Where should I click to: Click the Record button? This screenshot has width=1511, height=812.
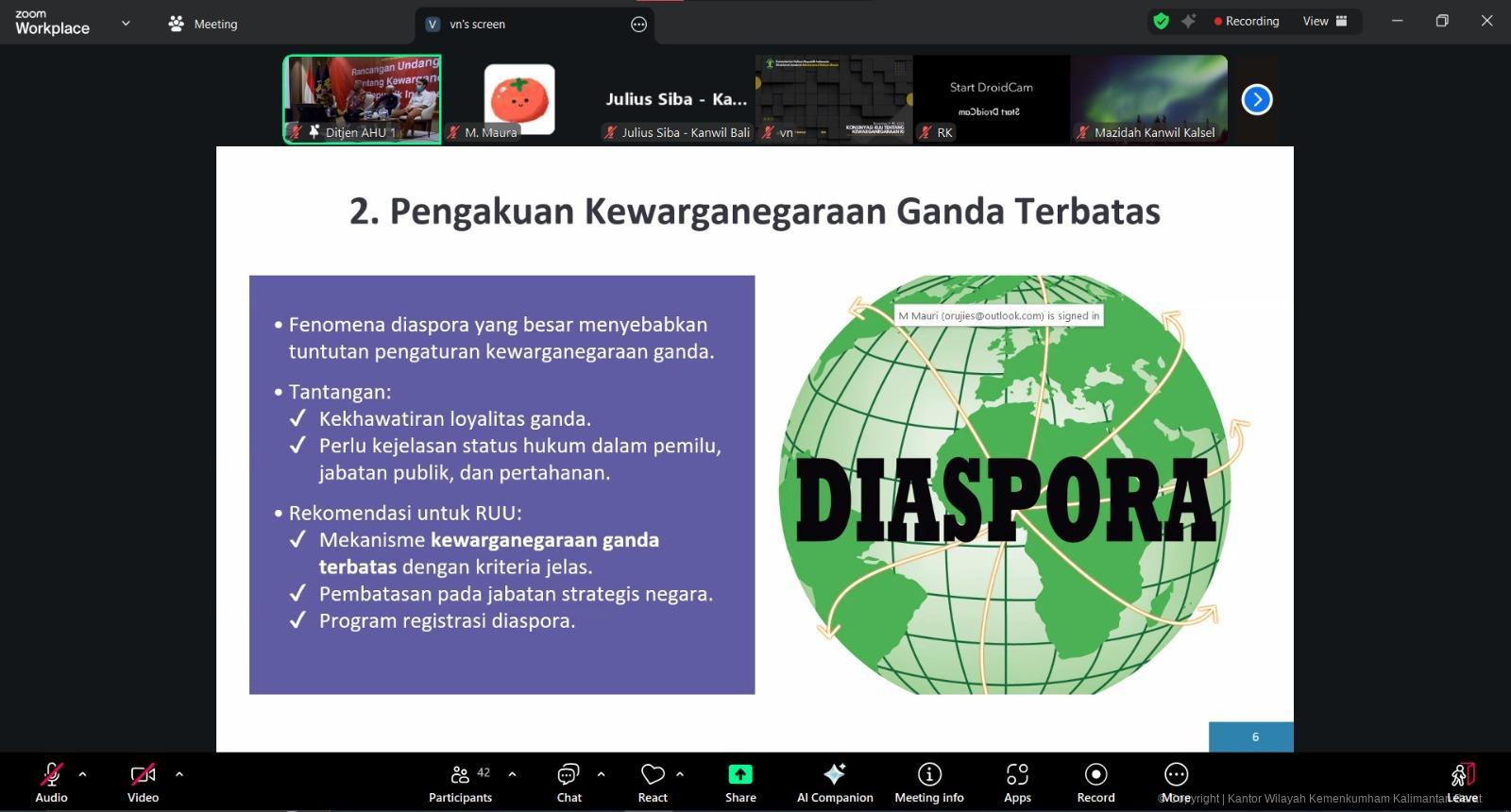[x=1095, y=783]
